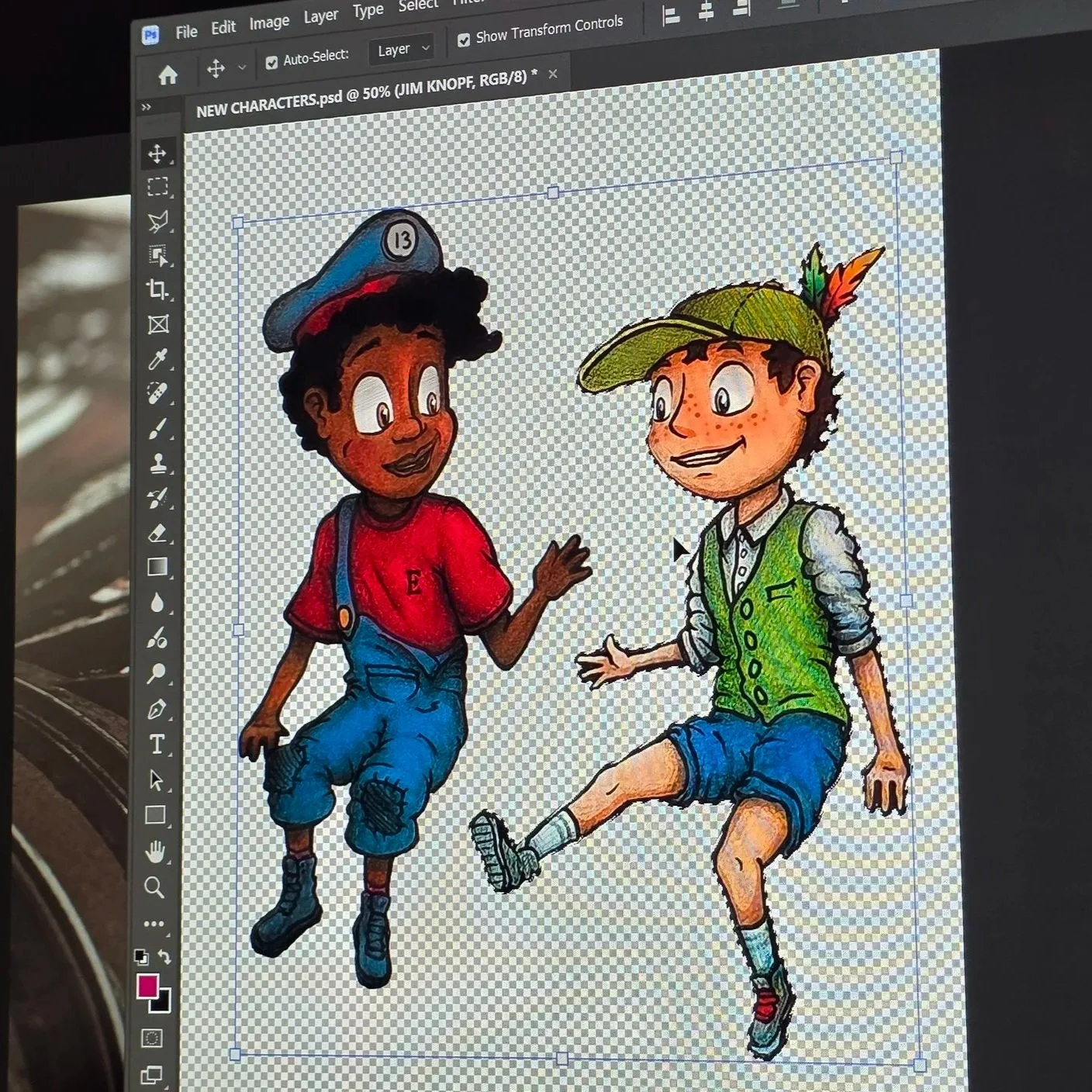Select the Path Selection arrow tool
The image size is (1092, 1092).
pyautogui.click(x=156, y=779)
